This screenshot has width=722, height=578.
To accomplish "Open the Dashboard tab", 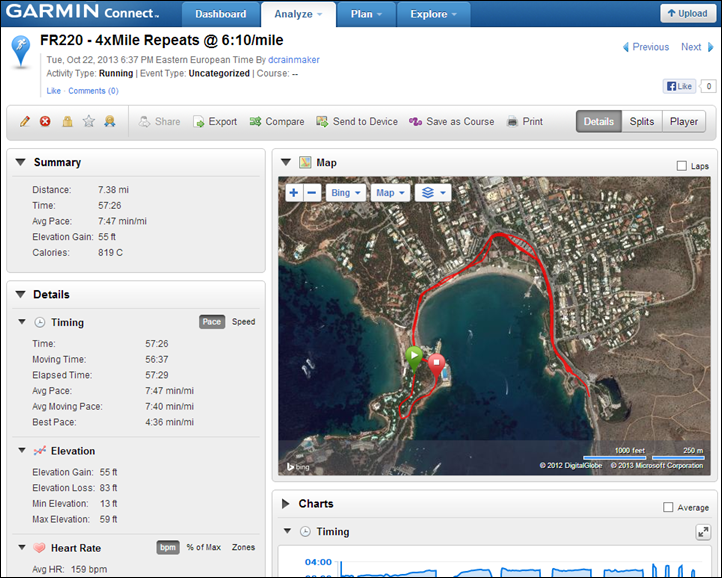I will point(220,14).
